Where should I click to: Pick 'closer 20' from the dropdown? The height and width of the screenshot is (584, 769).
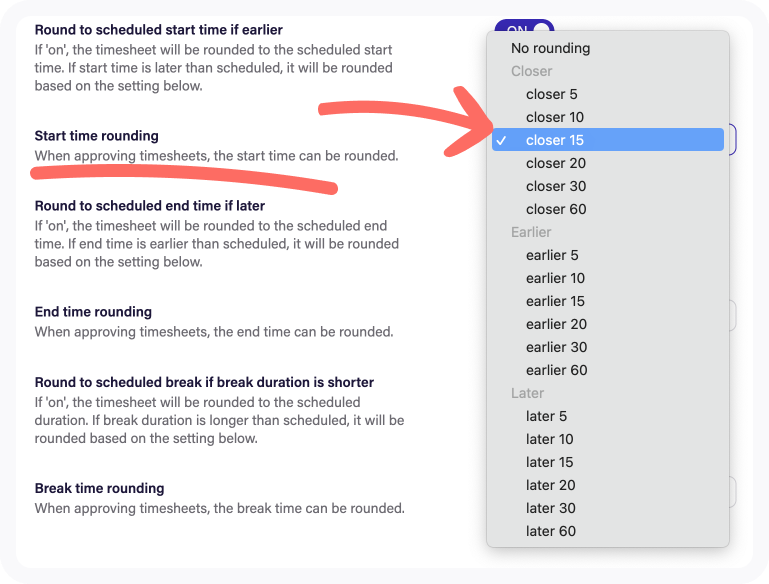click(556, 163)
